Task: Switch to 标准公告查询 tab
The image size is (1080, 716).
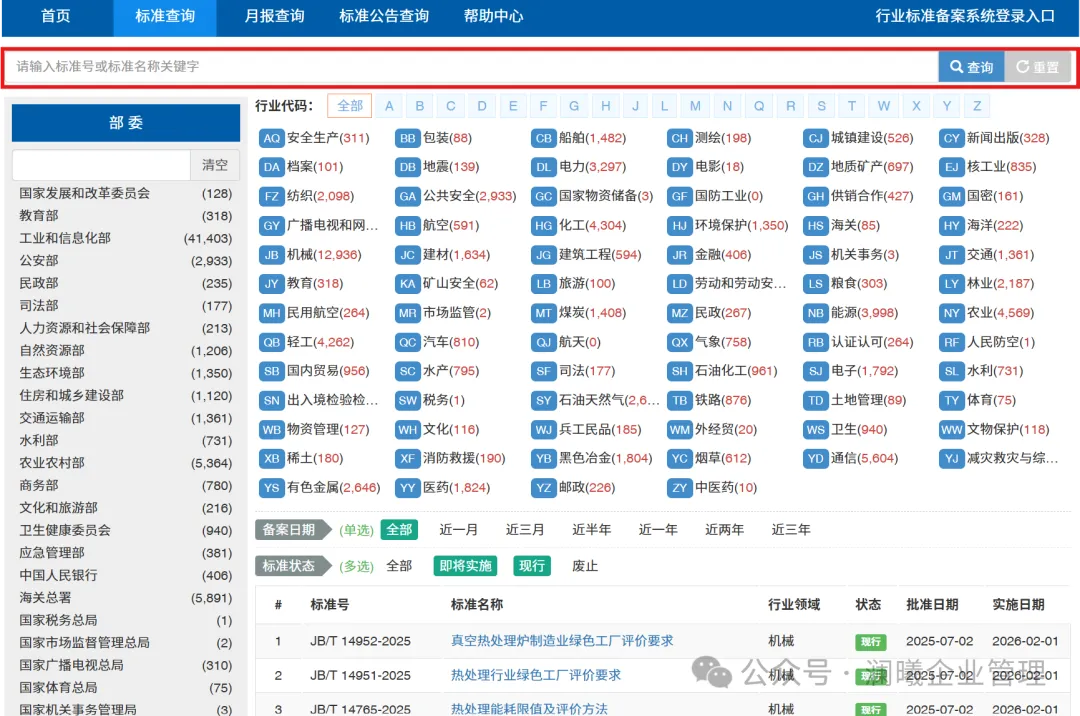Action: 384,16
